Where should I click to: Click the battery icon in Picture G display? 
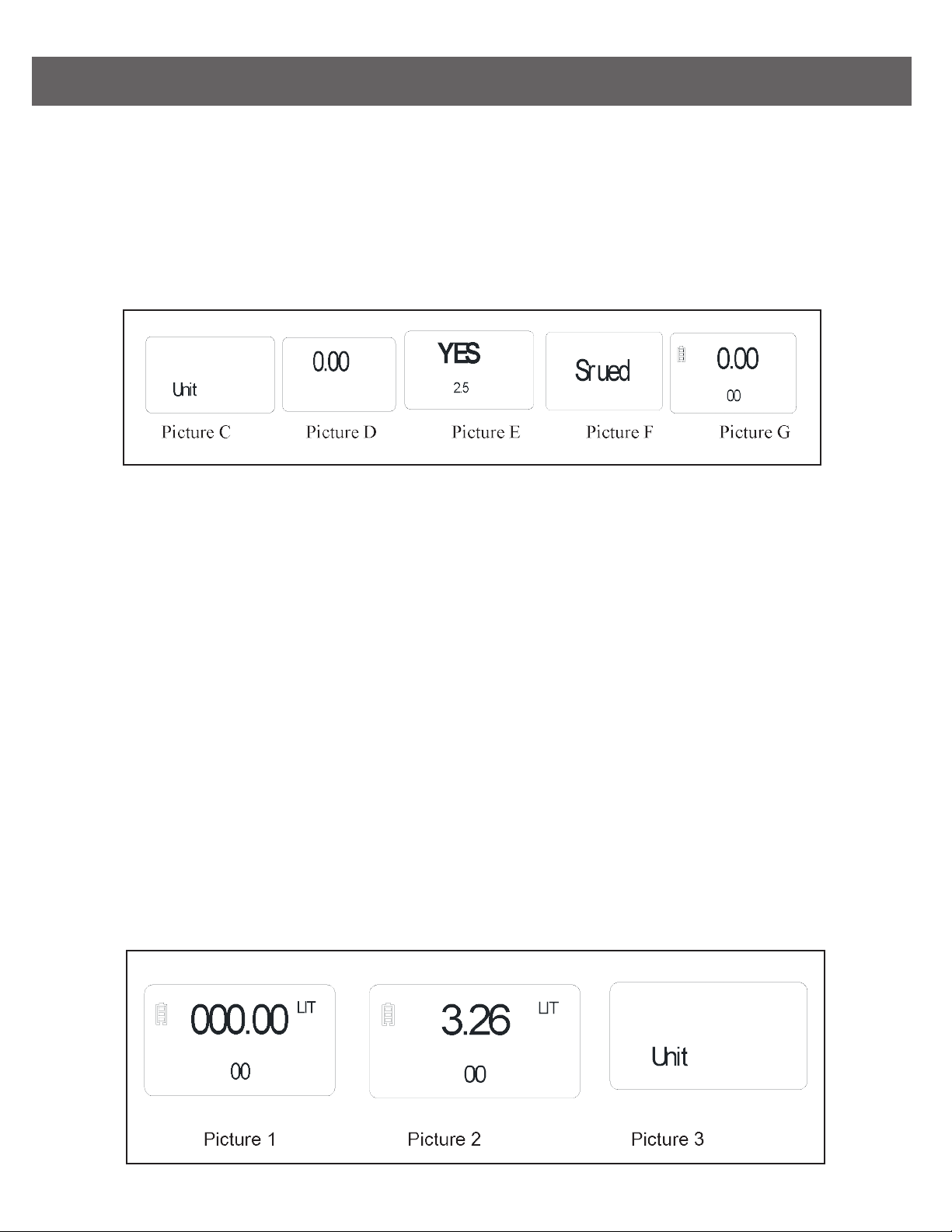[x=682, y=354]
